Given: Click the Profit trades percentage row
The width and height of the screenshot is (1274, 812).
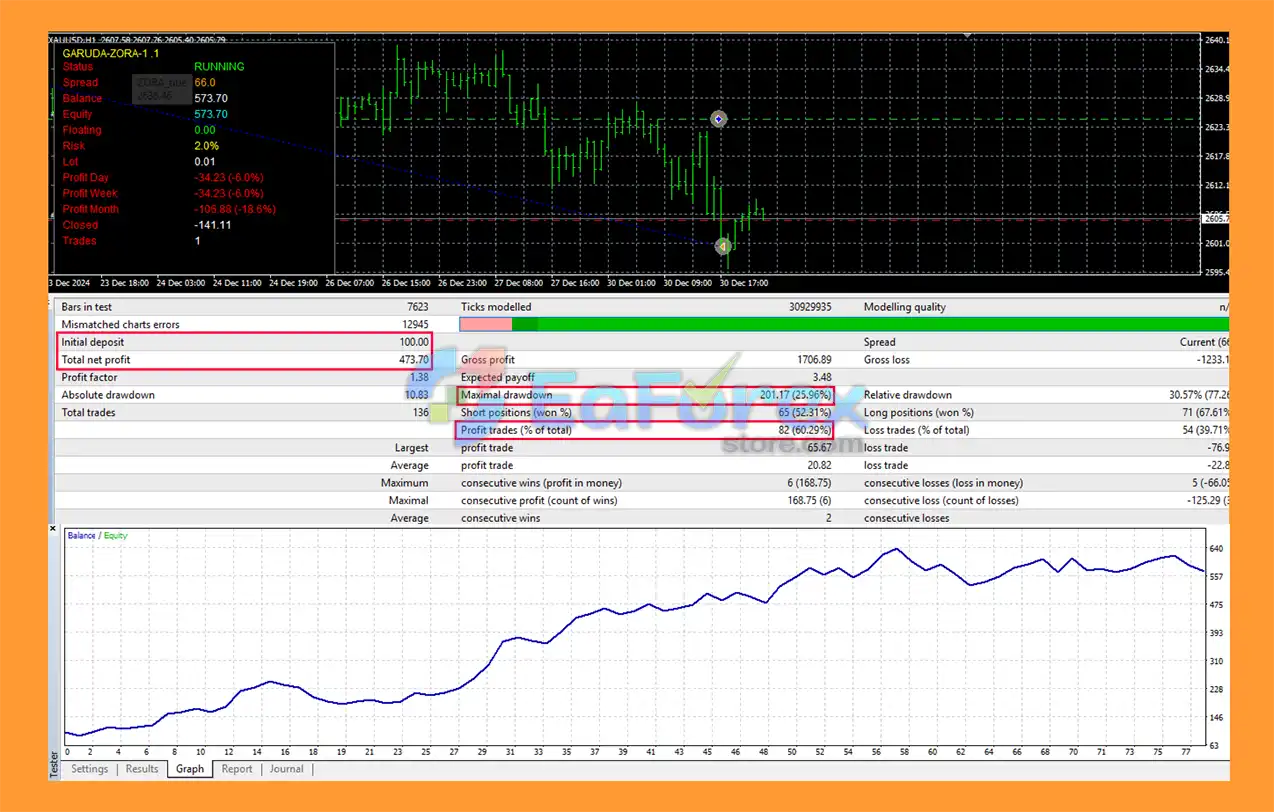Looking at the screenshot, I should tap(644, 430).
